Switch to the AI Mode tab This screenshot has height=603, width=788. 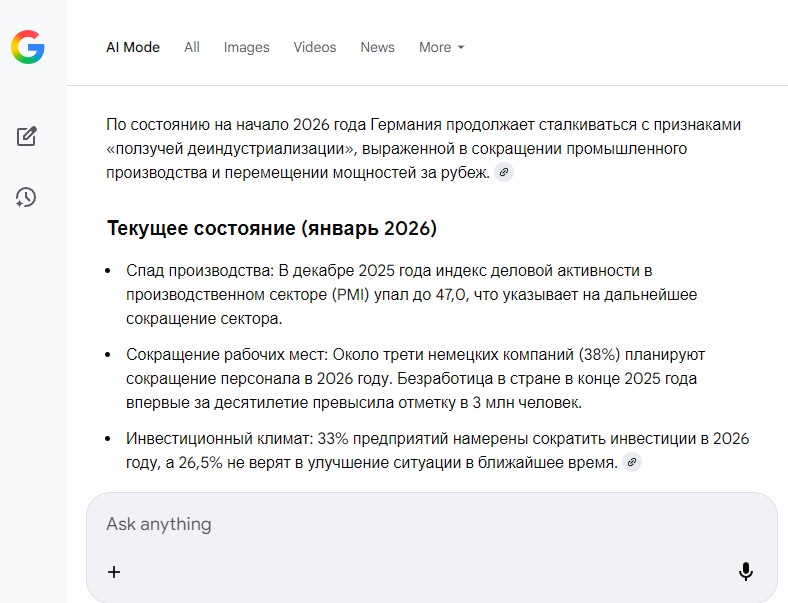[133, 47]
